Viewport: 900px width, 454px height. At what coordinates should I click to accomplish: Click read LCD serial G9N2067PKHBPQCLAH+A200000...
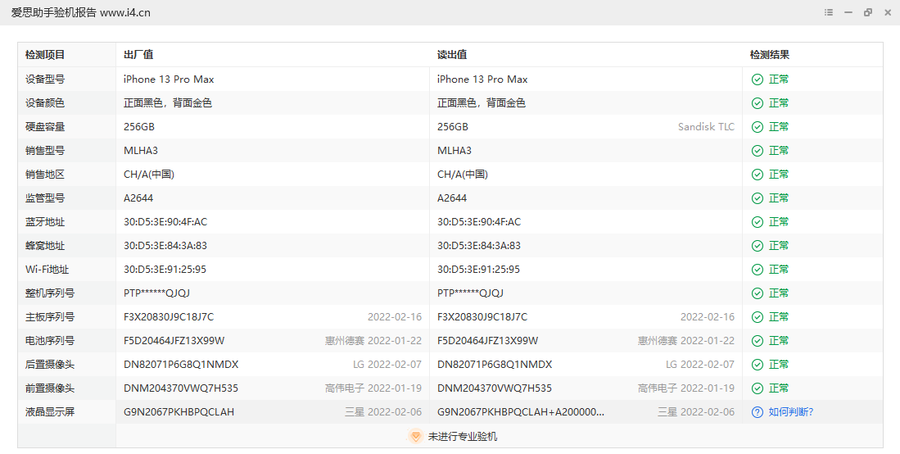(x=521, y=412)
